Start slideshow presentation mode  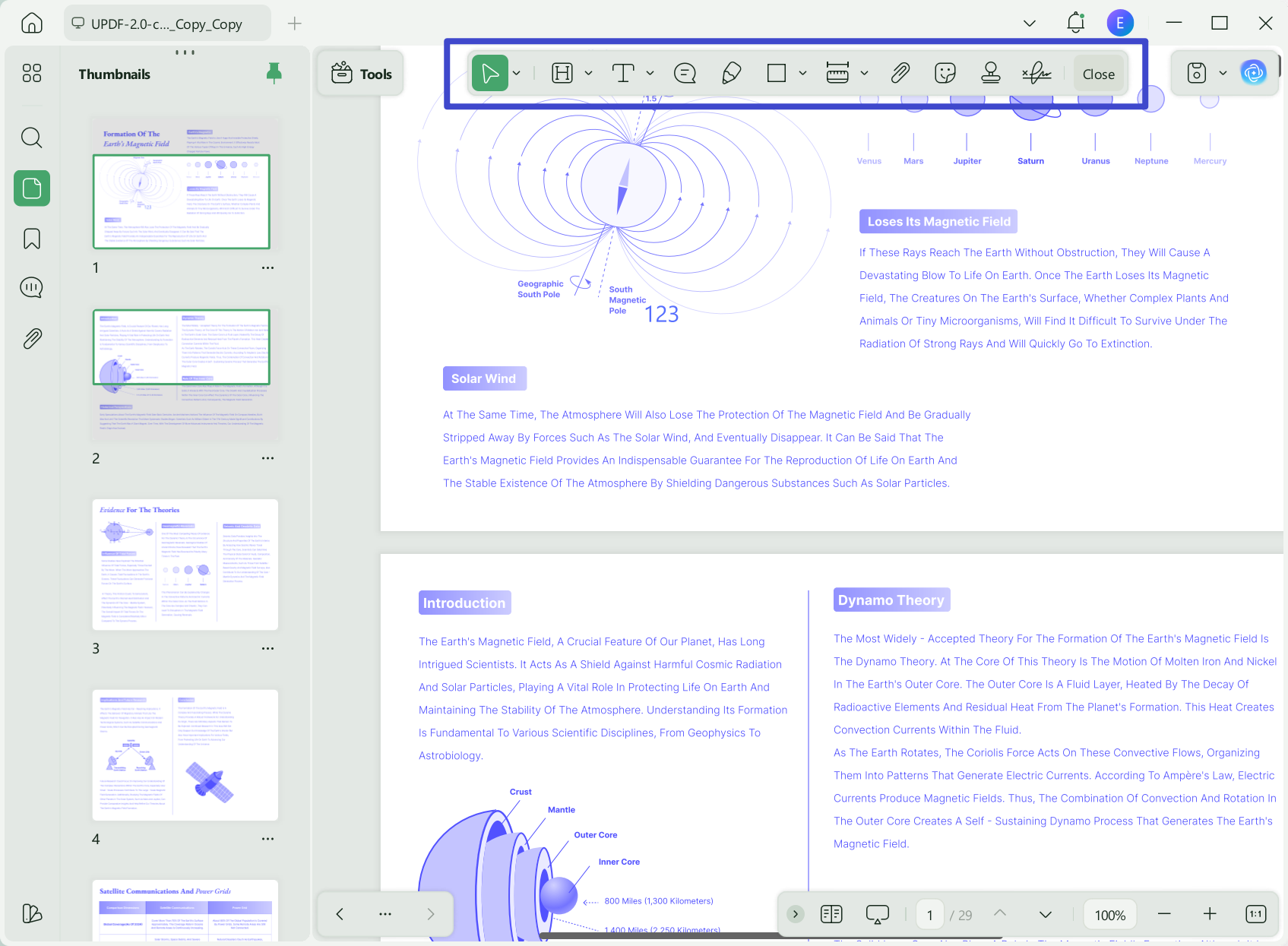878,914
